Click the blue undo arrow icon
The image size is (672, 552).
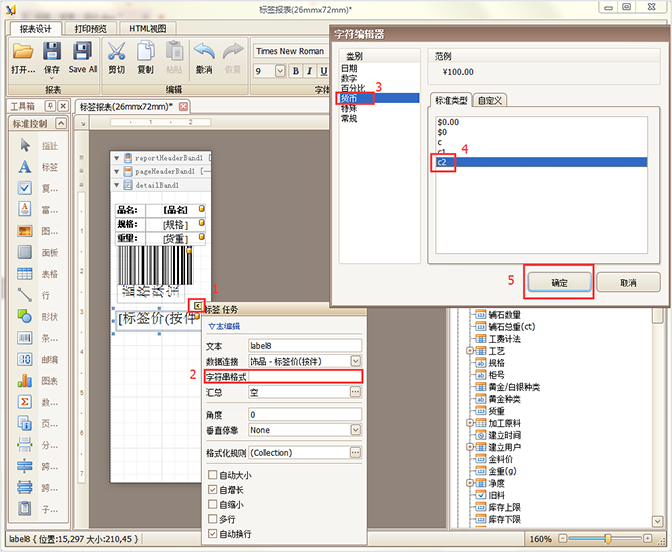click(204, 51)
